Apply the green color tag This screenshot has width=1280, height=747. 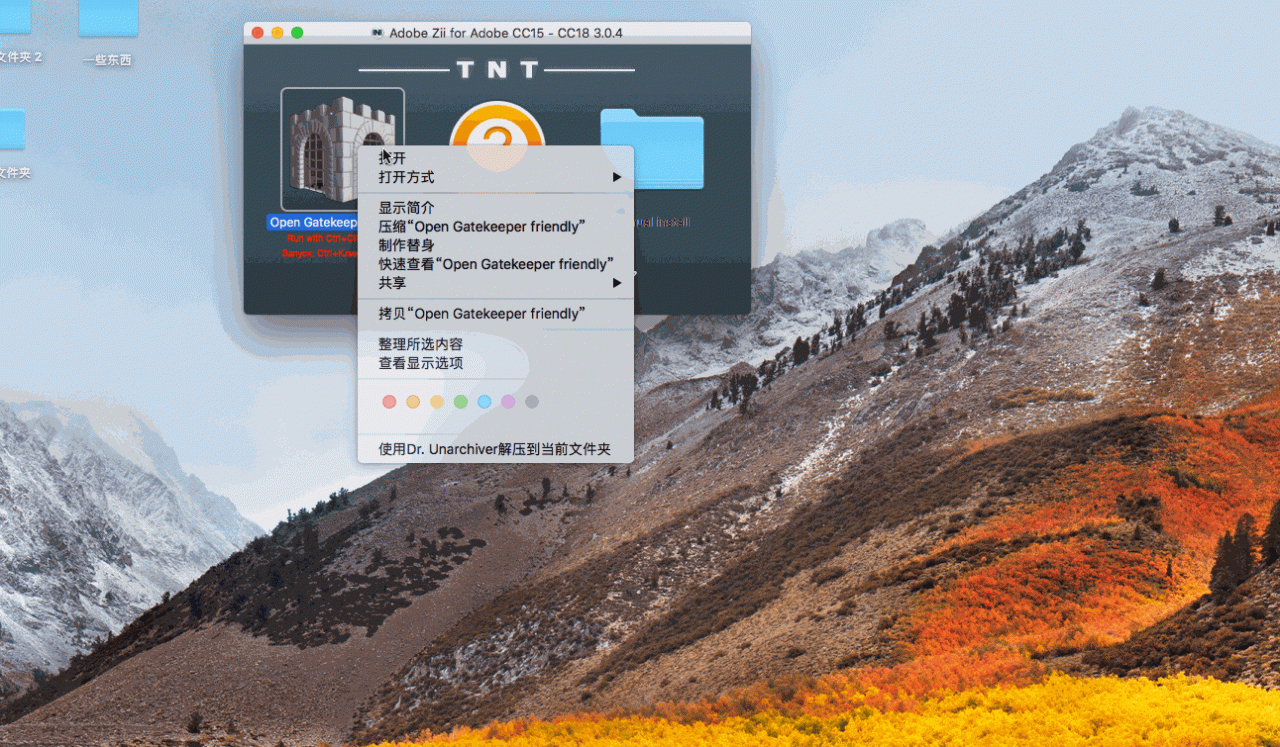point(461,402)
